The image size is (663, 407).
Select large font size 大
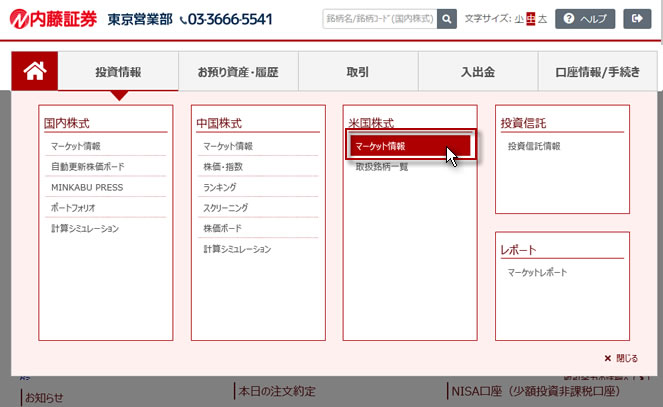tap(542, 19)
